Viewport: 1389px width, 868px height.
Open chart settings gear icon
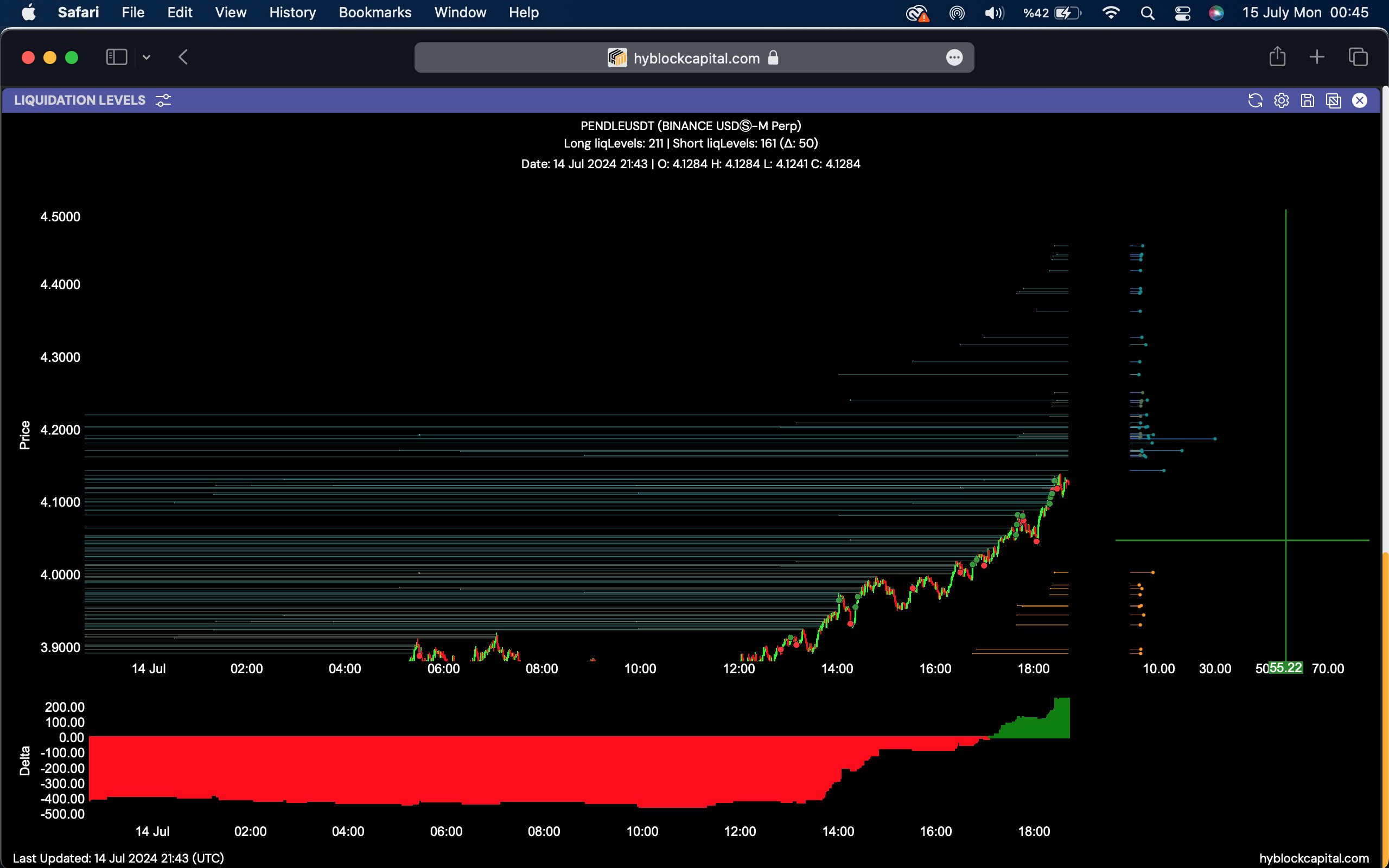click(x=1281, y=100)
